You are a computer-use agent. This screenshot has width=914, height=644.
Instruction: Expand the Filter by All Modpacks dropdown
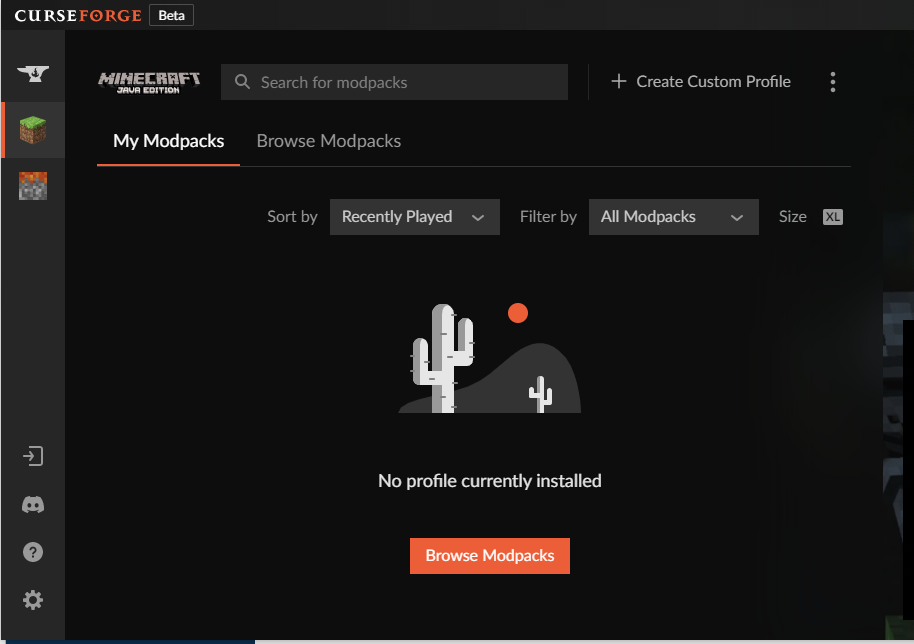[x=673, y=216]
